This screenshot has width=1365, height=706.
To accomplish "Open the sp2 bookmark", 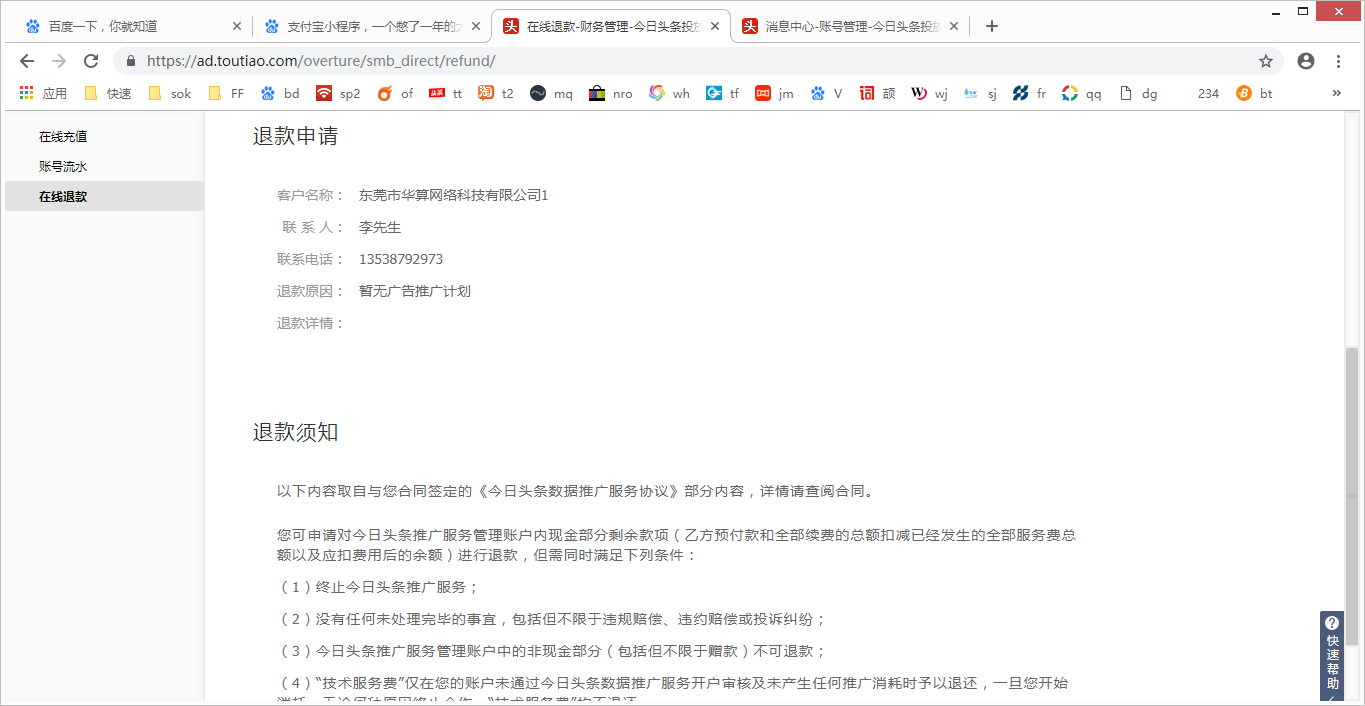I will (338, 93).
